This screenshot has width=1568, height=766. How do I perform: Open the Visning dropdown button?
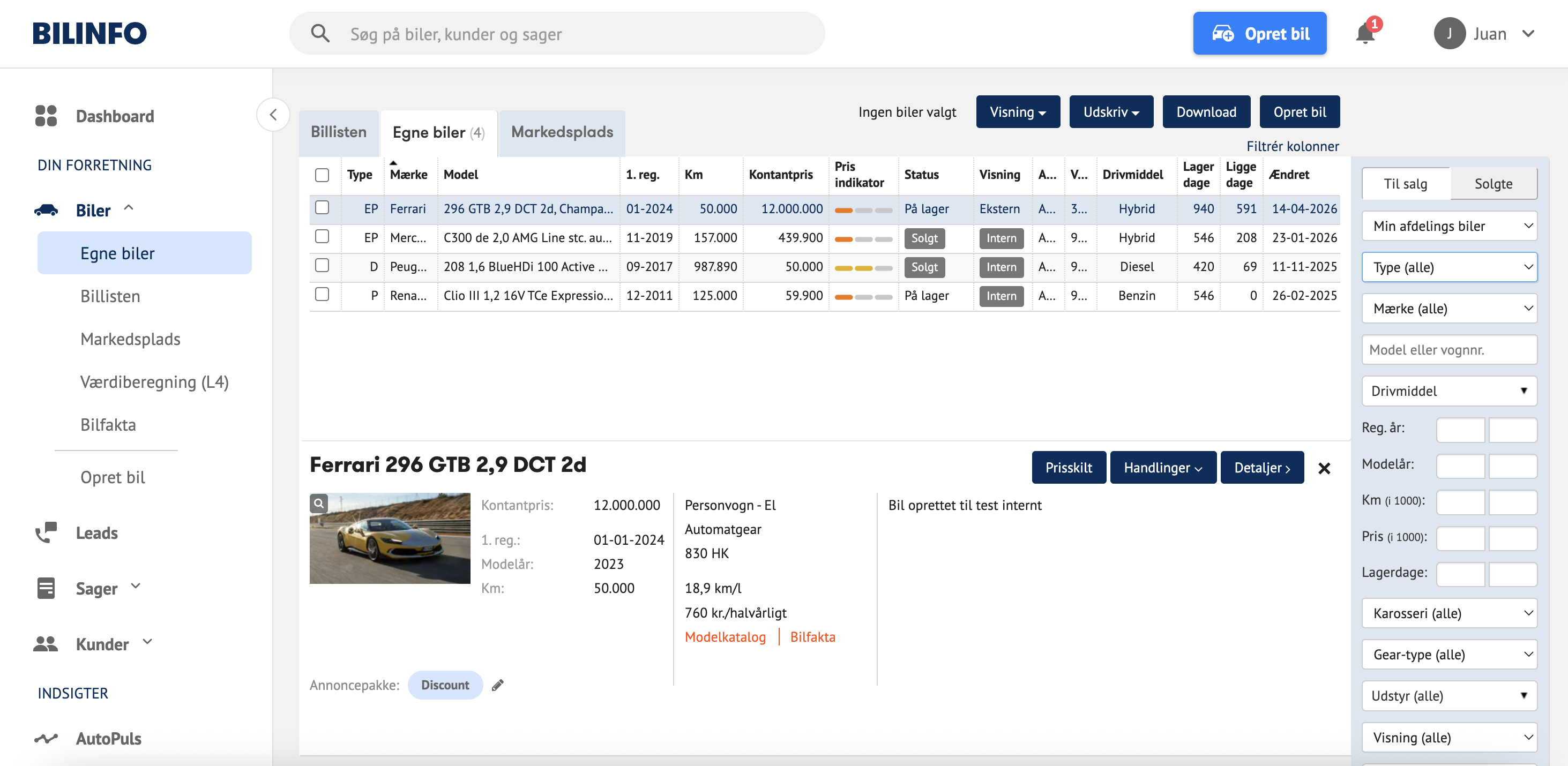tap(1018, 112)
